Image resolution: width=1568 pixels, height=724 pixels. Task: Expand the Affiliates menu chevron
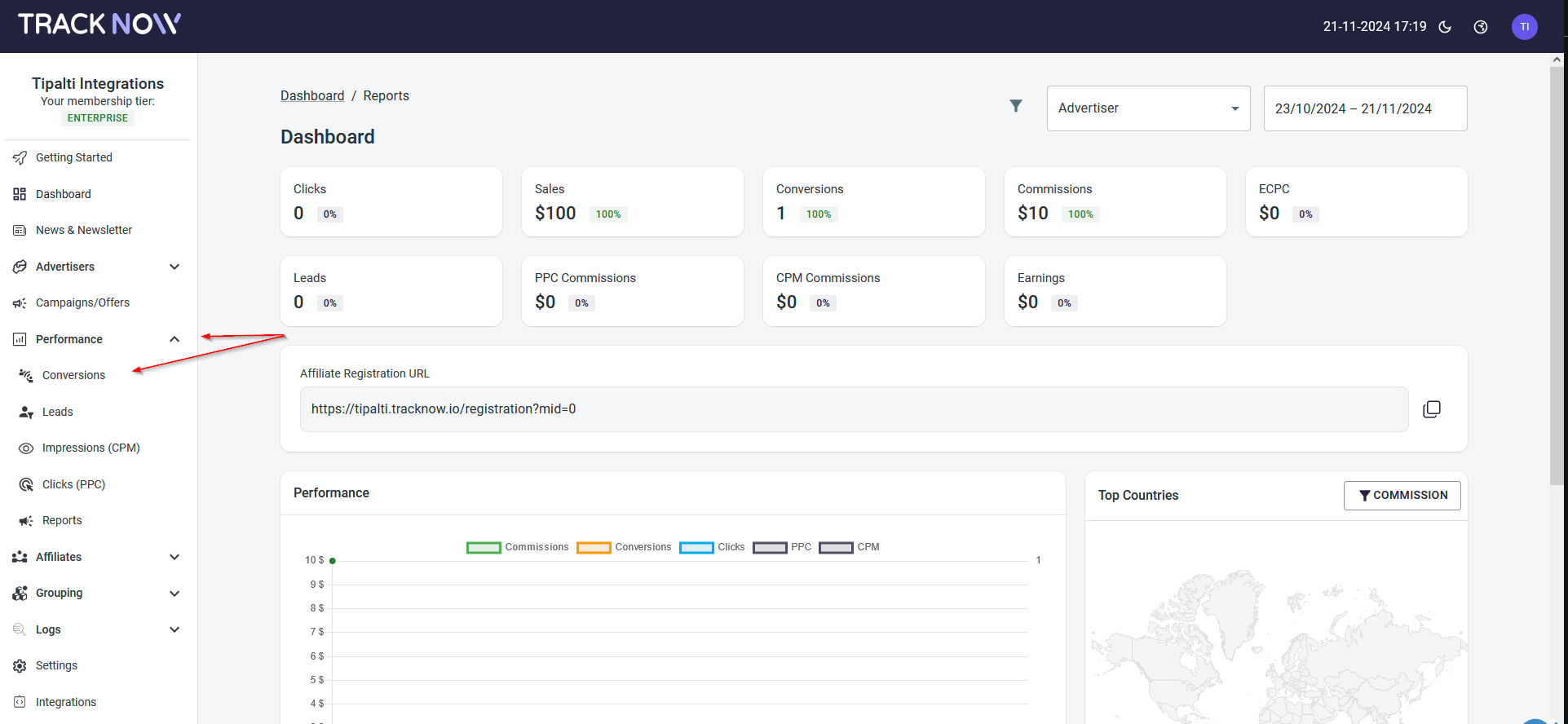(174, 557)
